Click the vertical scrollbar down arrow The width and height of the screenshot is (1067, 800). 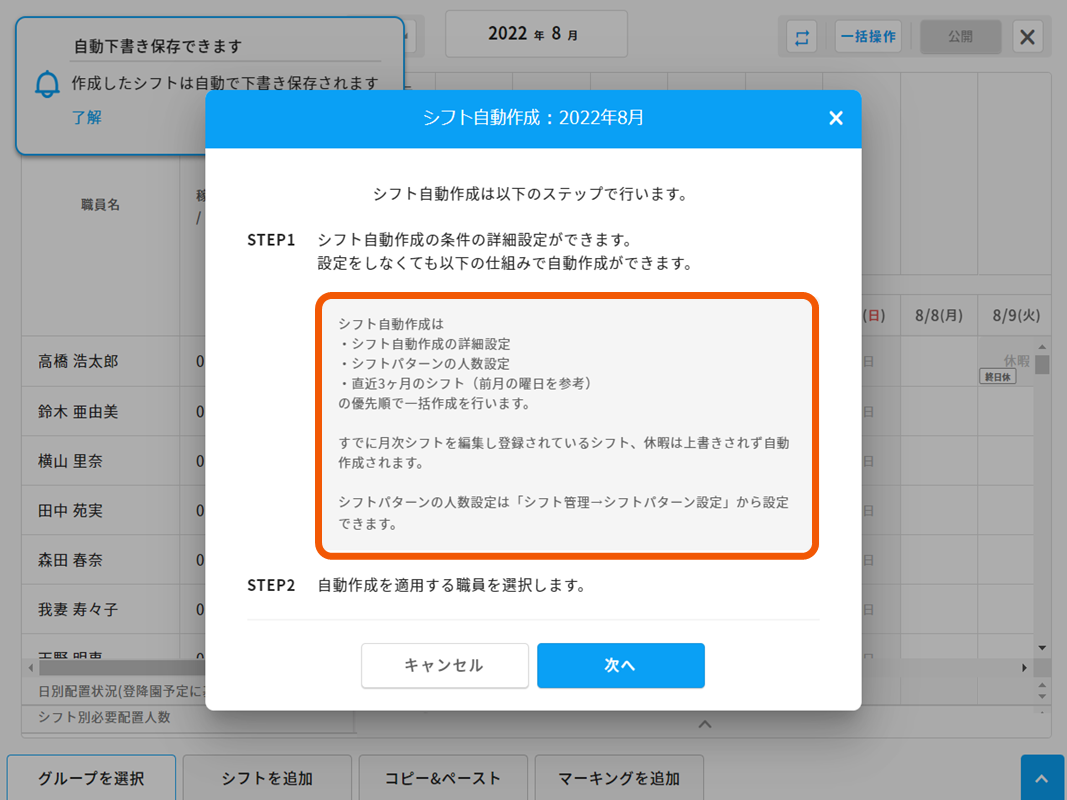click(1042, 648)
